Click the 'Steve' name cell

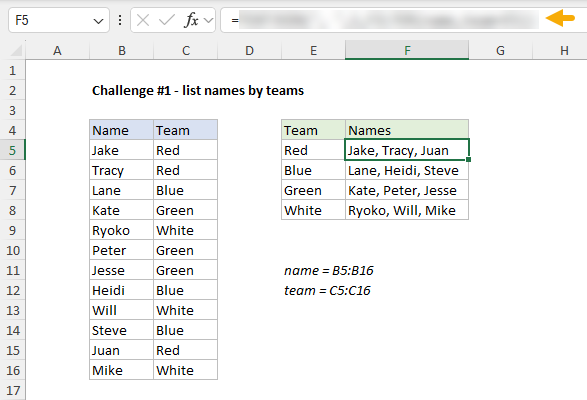pos(121,330)
